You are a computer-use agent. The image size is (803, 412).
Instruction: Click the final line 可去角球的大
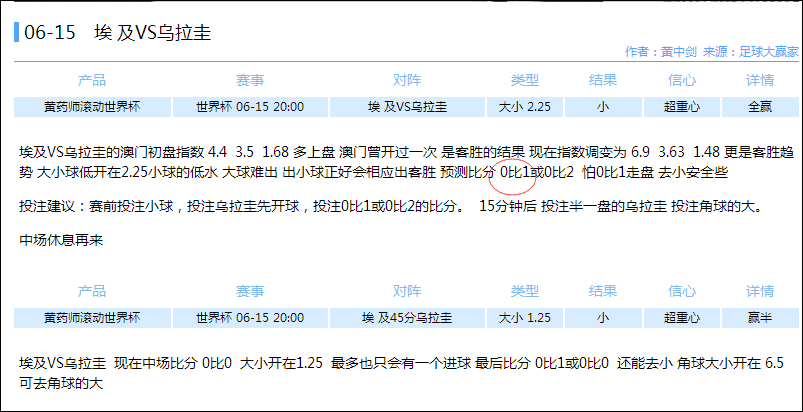pyautogui.click(x=61, y=383)
